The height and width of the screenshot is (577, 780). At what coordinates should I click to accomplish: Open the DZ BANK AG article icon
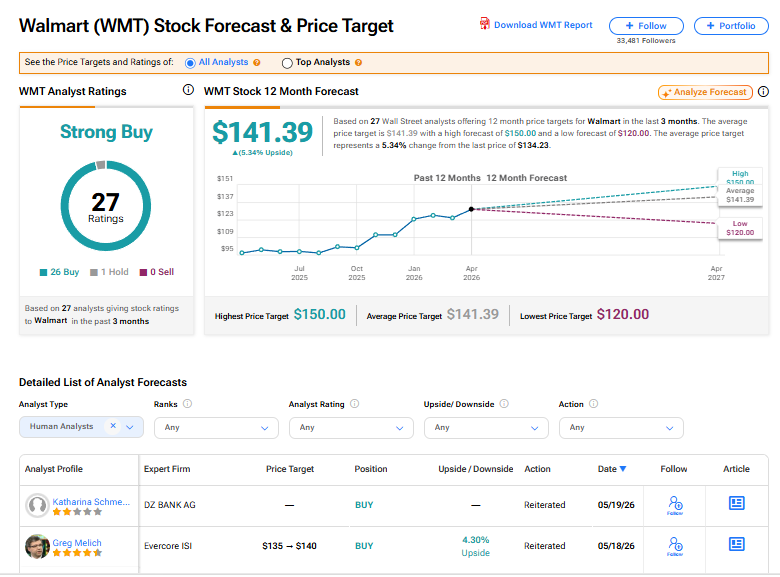click(x=736, y=503)
